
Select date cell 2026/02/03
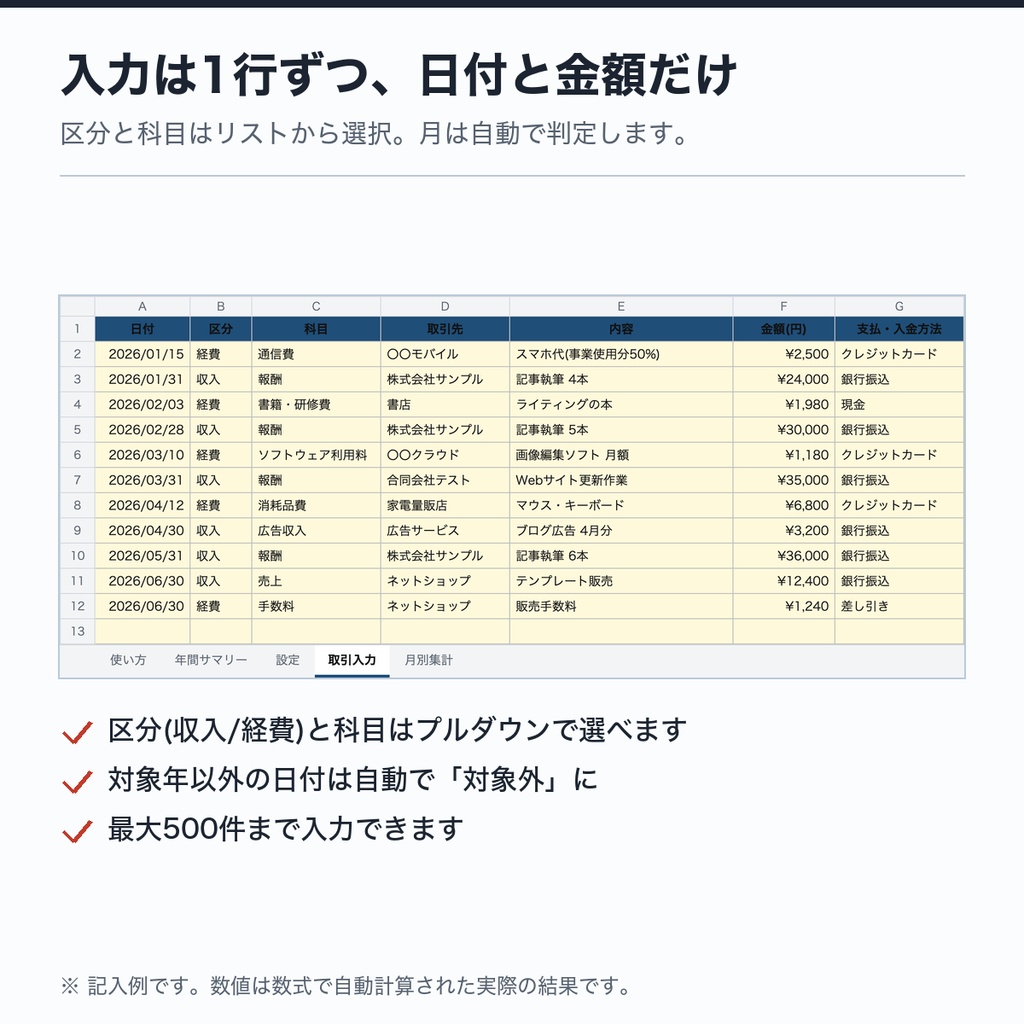[142, 405]
